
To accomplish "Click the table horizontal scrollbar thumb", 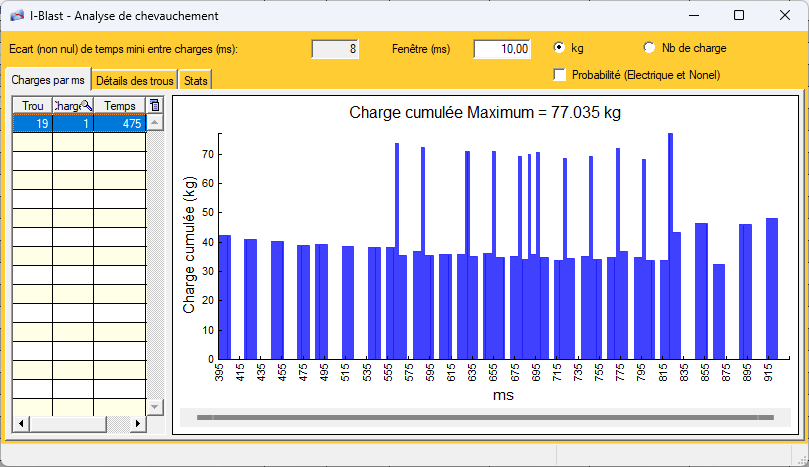I will click(x=68, y=424).
